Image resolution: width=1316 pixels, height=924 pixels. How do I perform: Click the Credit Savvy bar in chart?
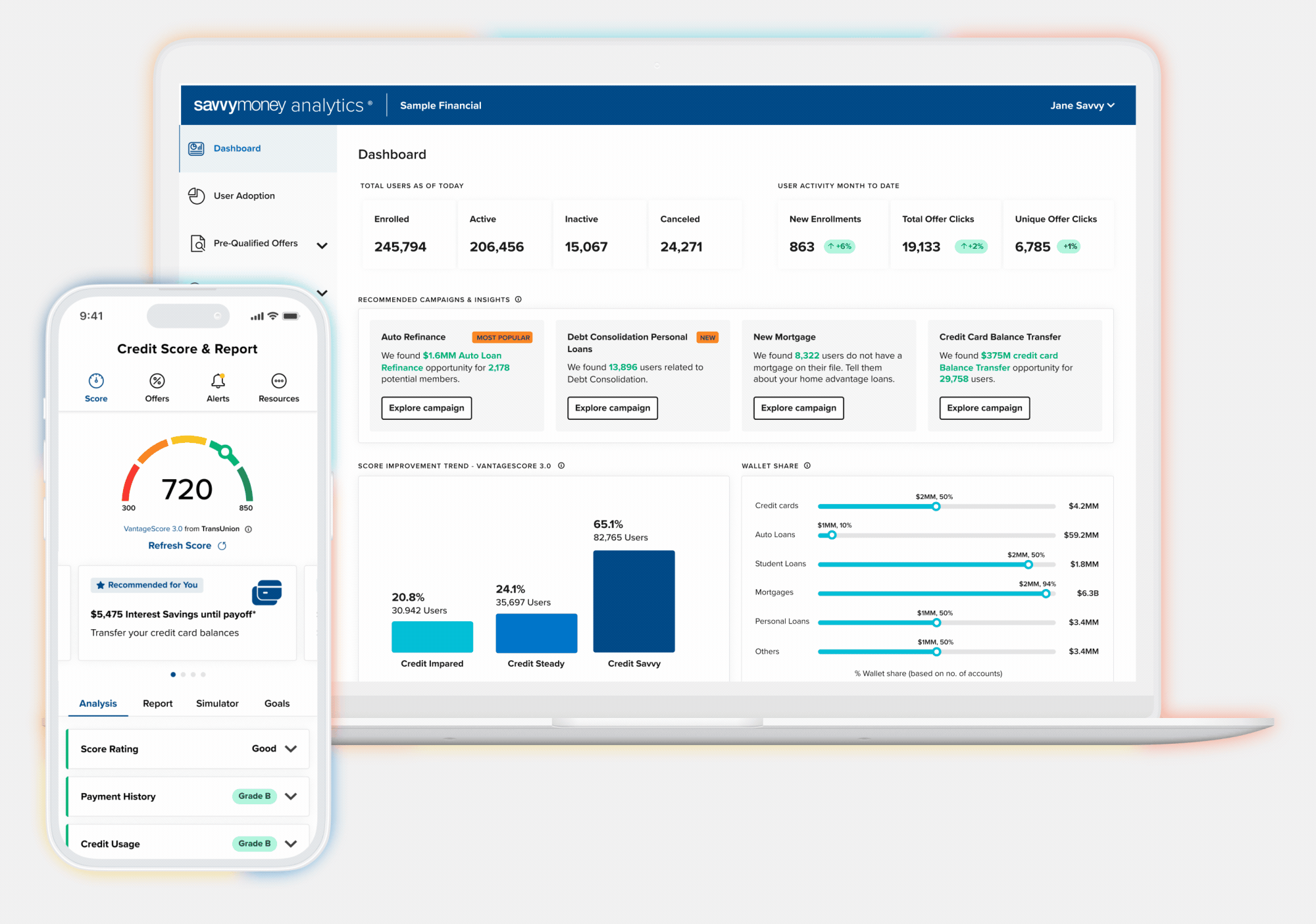634,601
